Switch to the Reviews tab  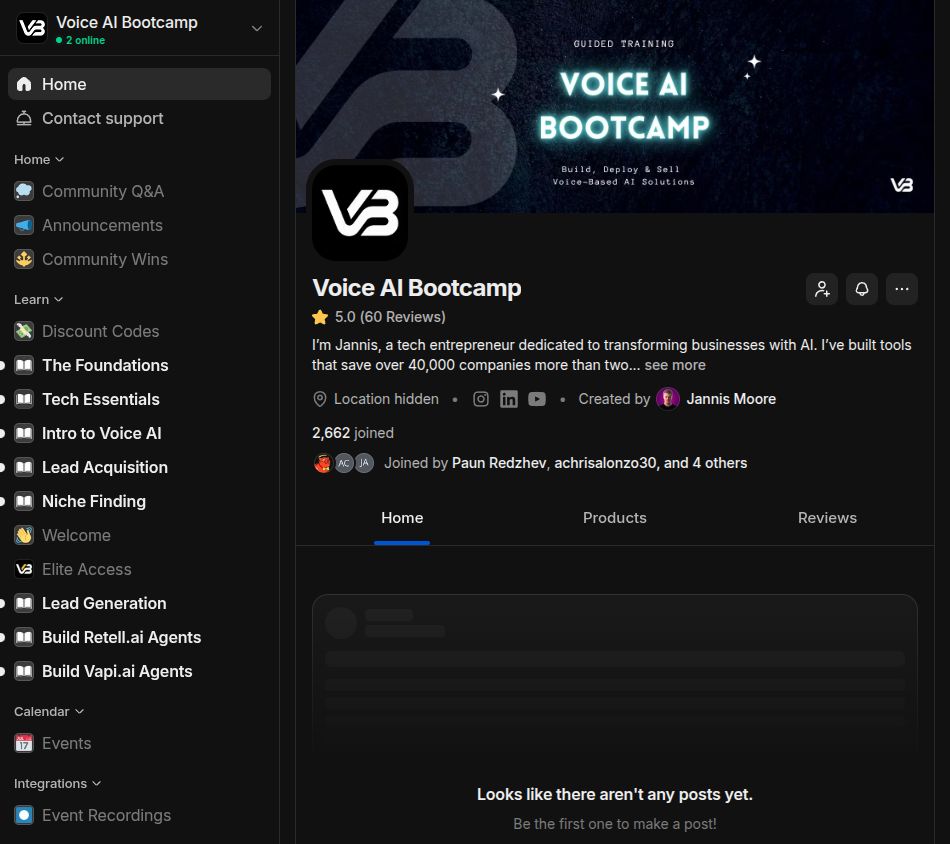click(x=827, y=518)
